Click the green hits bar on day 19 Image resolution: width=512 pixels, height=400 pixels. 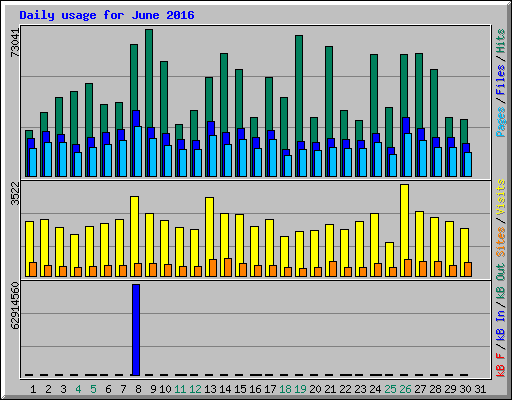point(299,88)
